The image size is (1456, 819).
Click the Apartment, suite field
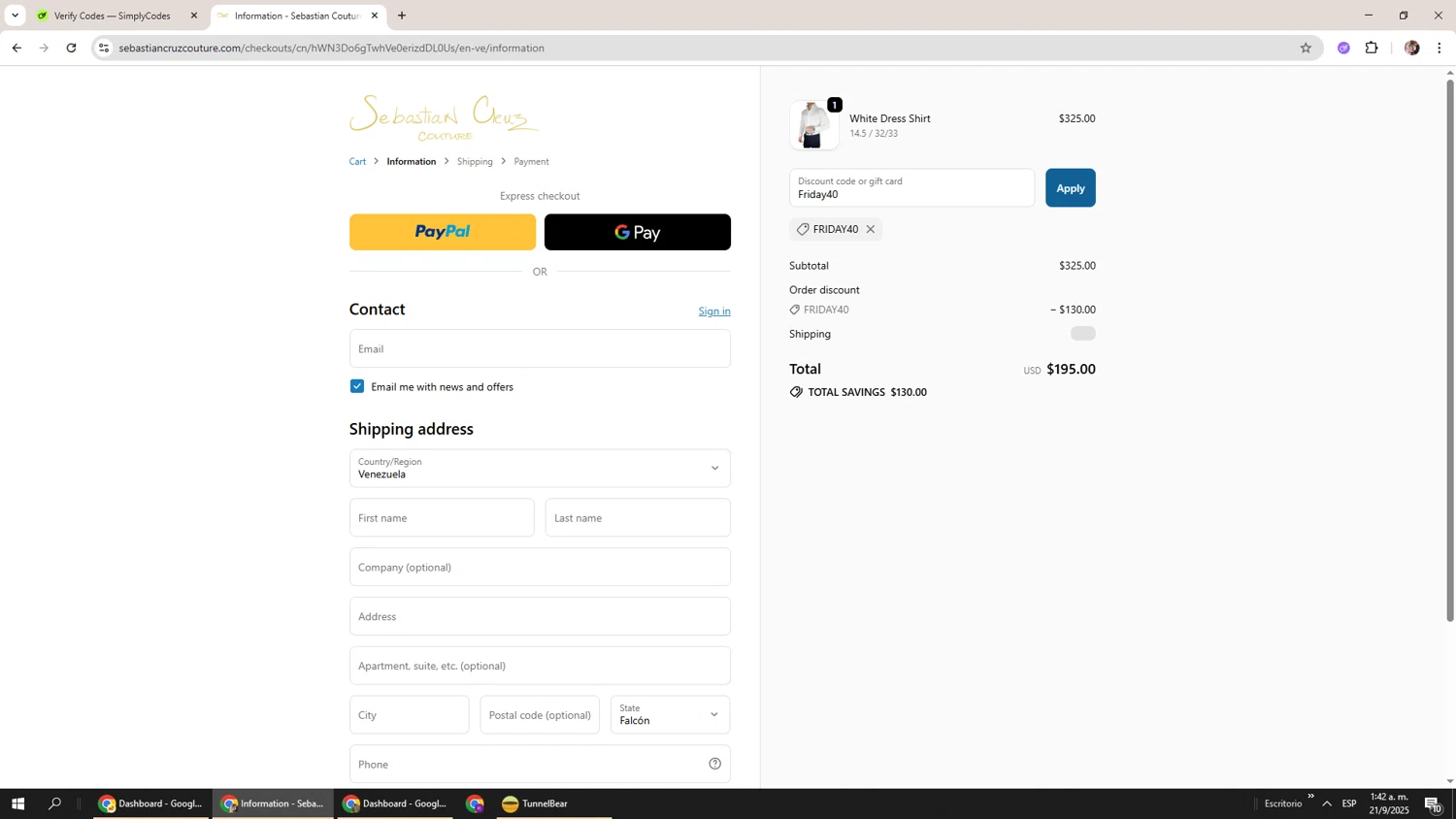(540, 666)
